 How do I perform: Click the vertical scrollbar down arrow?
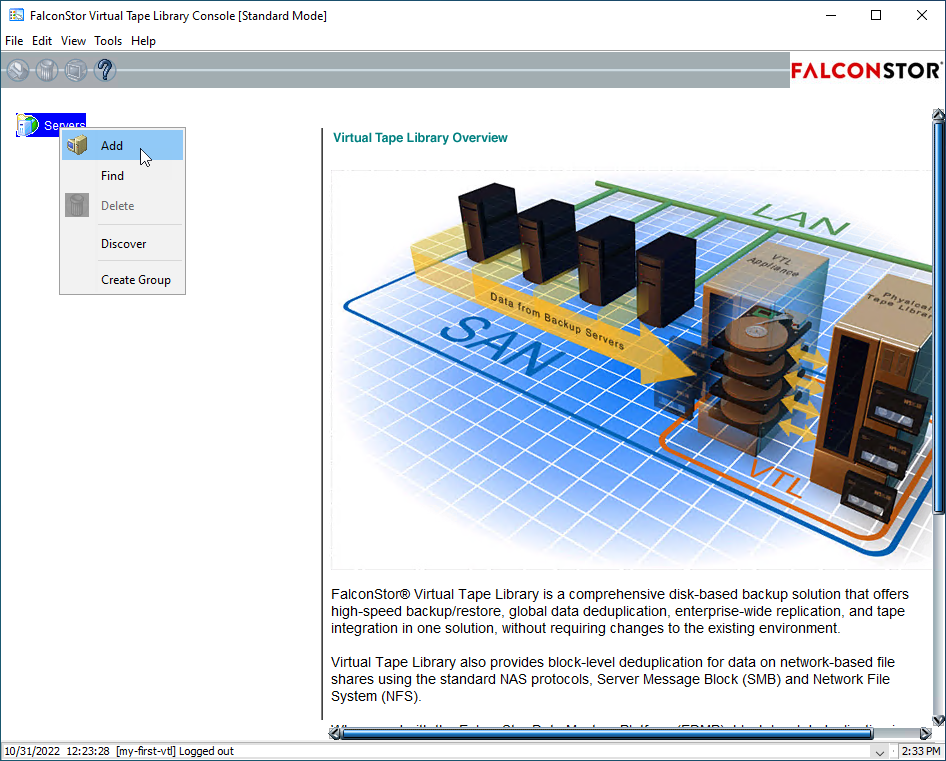point(938,720)
